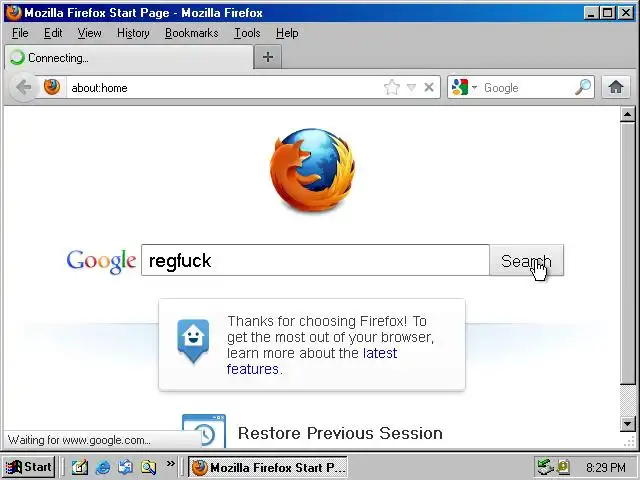This screenshot has width=640, height=480.
Task: Open the URL history dropdown arrow
Action: coord(411,87)
